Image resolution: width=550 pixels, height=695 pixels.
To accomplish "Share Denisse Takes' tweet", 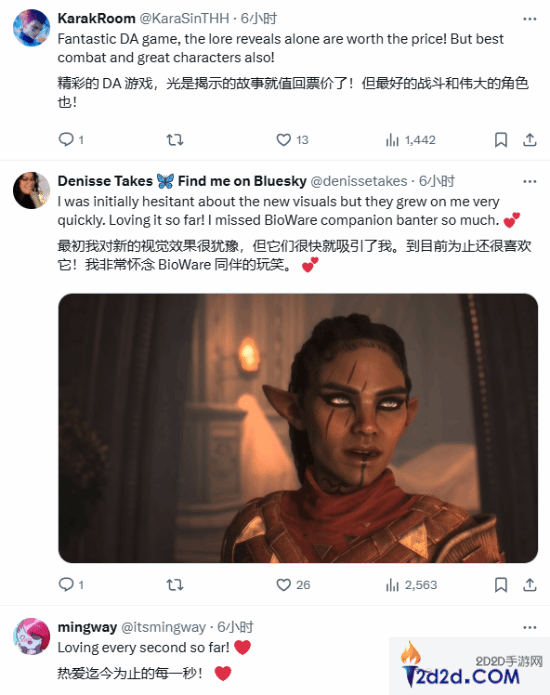I will pyautogui.click(x=530, y=585).
